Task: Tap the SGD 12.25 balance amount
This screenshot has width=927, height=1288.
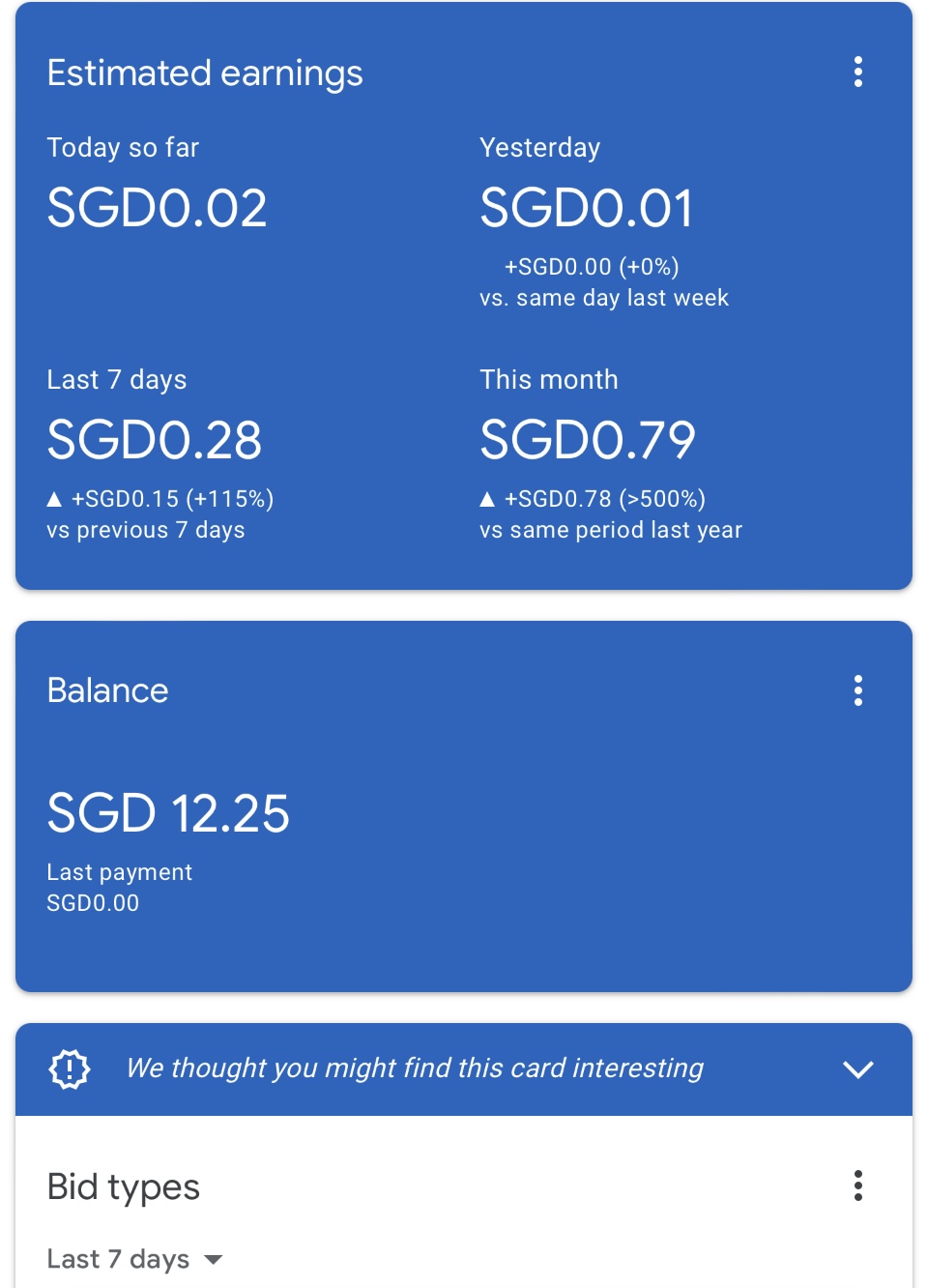Action: [168, 812]
